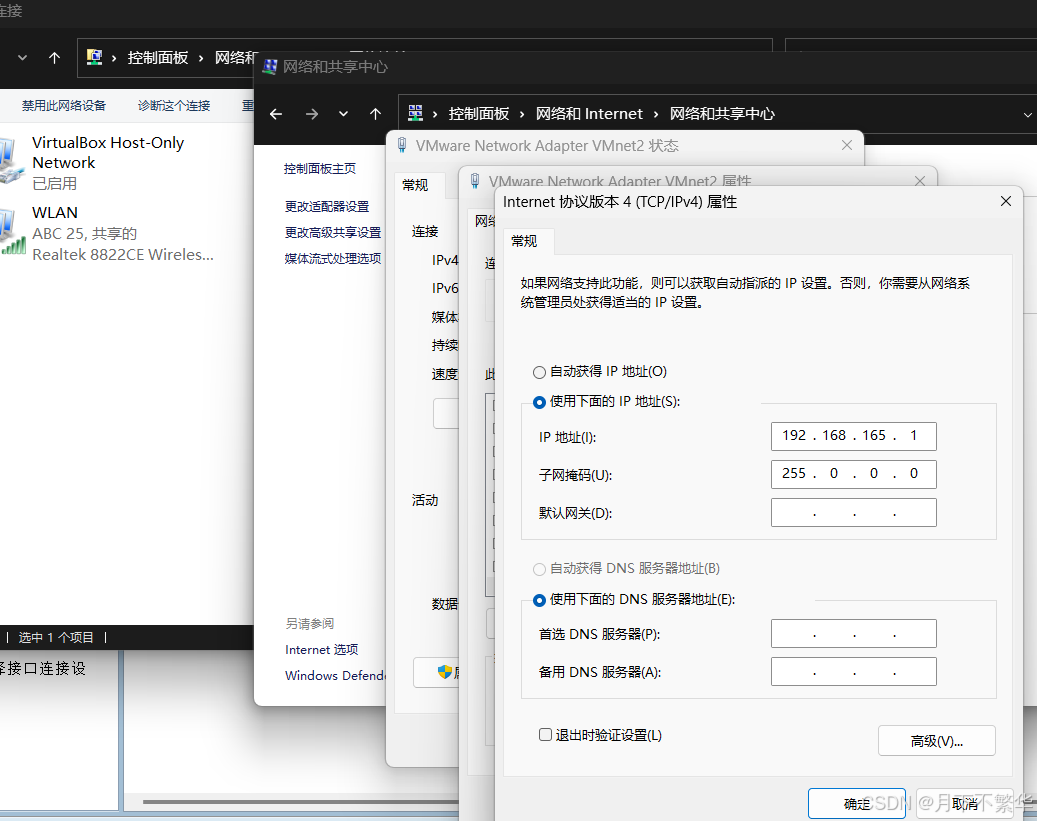Click control panel icon in network connections address bar

coord(95,57)
